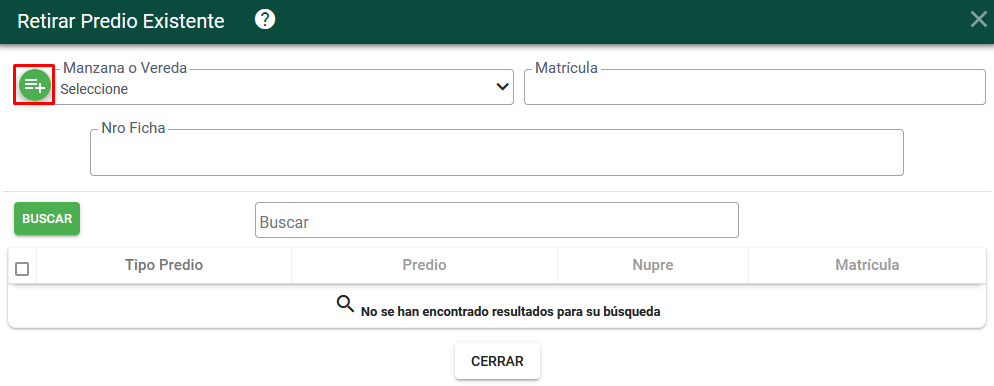Sort by the Nupre column header
994x386 pixels.
(x=653, y=265)
